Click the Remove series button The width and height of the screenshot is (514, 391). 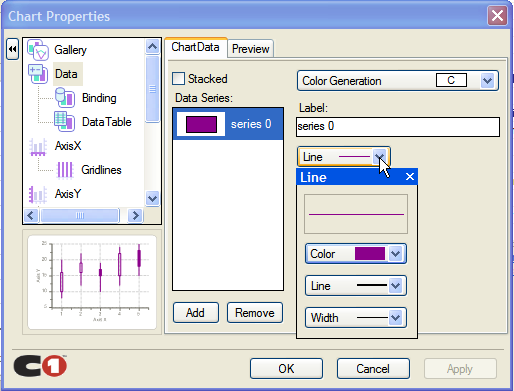pos(255,313)
